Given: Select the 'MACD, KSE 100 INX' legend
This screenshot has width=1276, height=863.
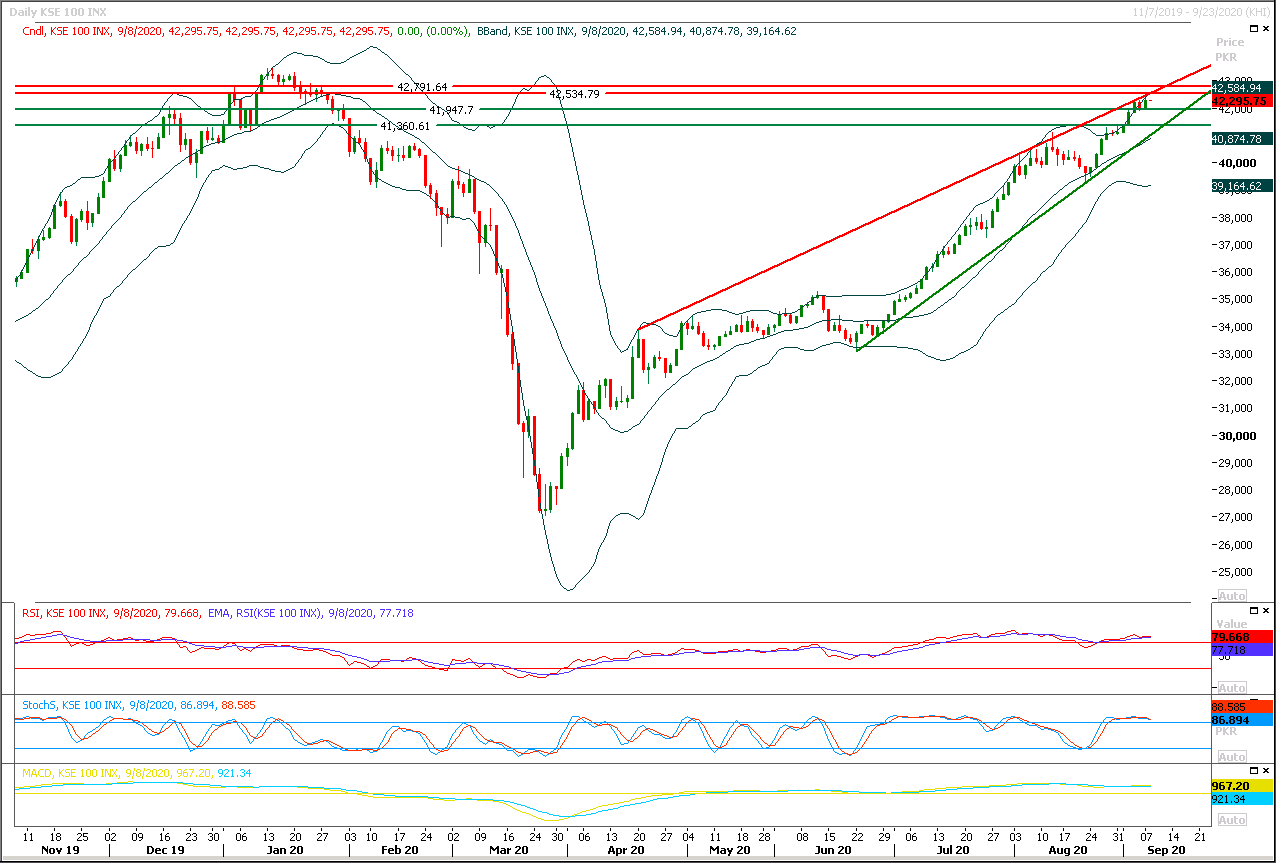Looking at the screenshot, I should [x=72, y=774].
